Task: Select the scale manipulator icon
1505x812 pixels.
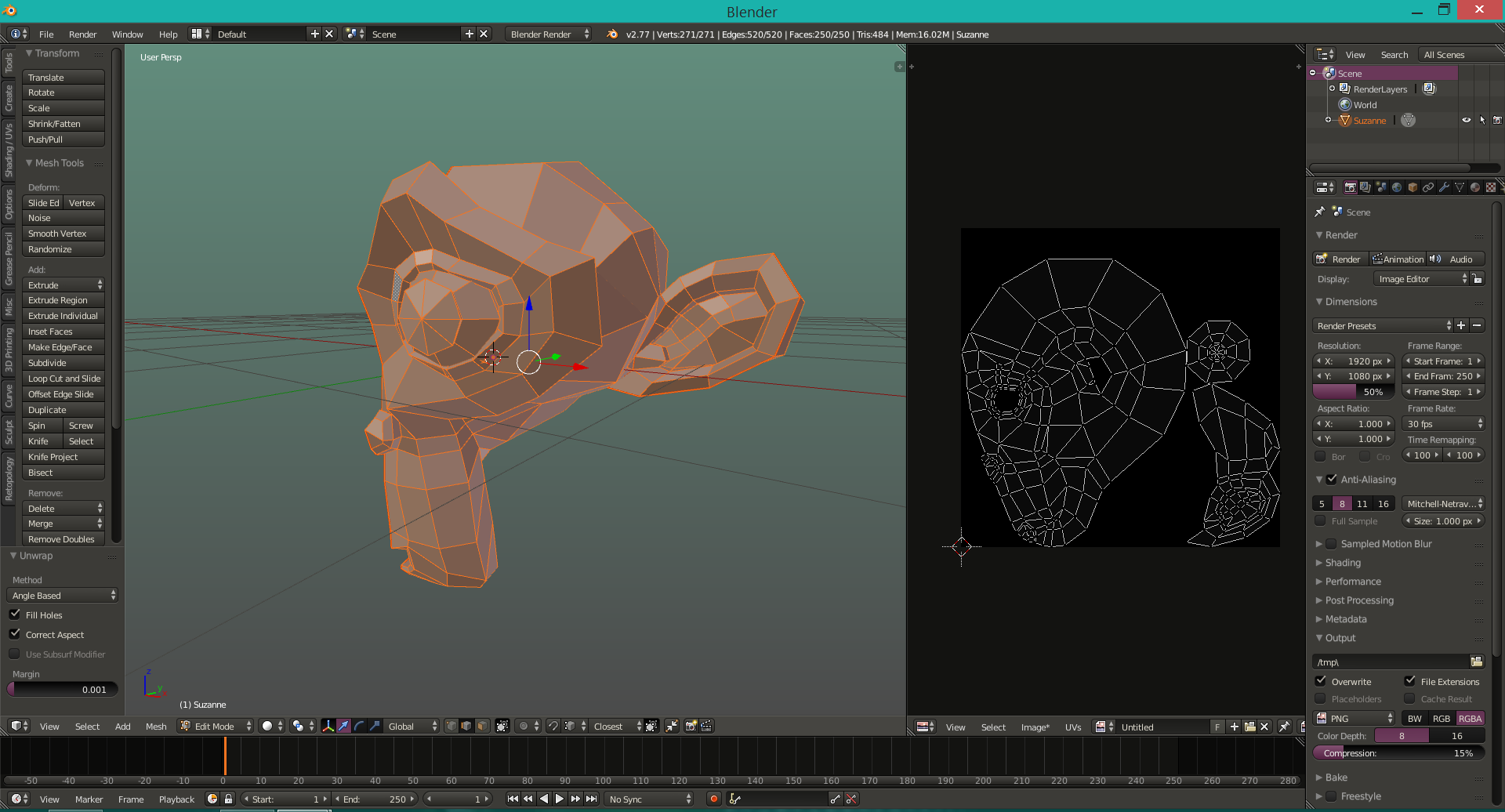Action: [x=375, y=727]
